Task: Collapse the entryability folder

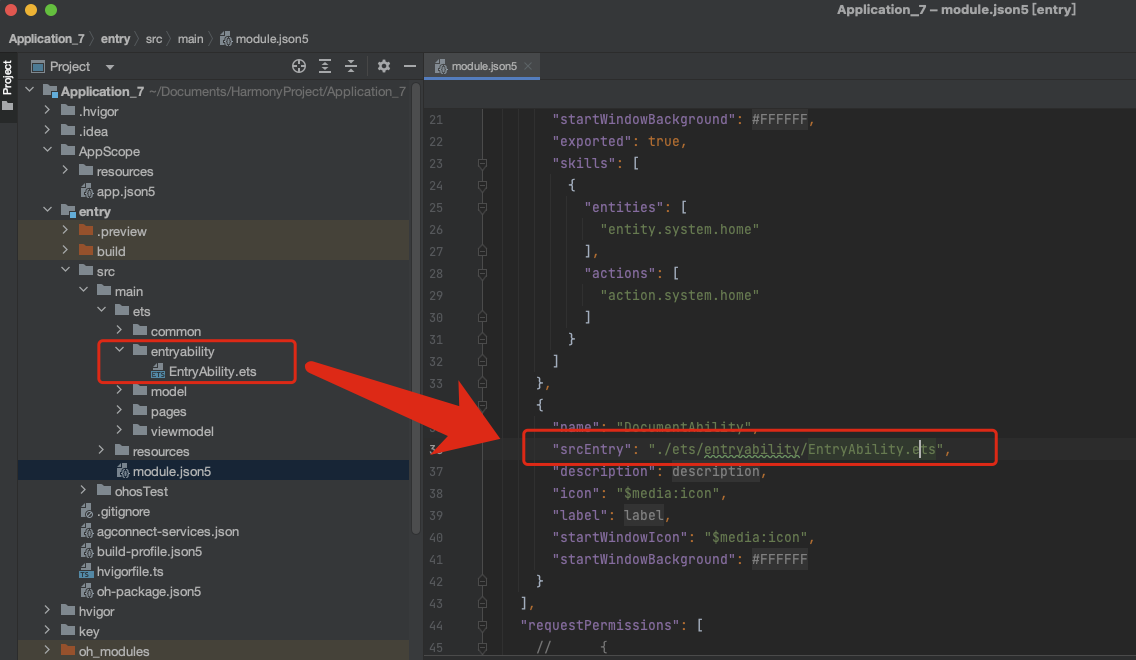Action: point(119,351)
